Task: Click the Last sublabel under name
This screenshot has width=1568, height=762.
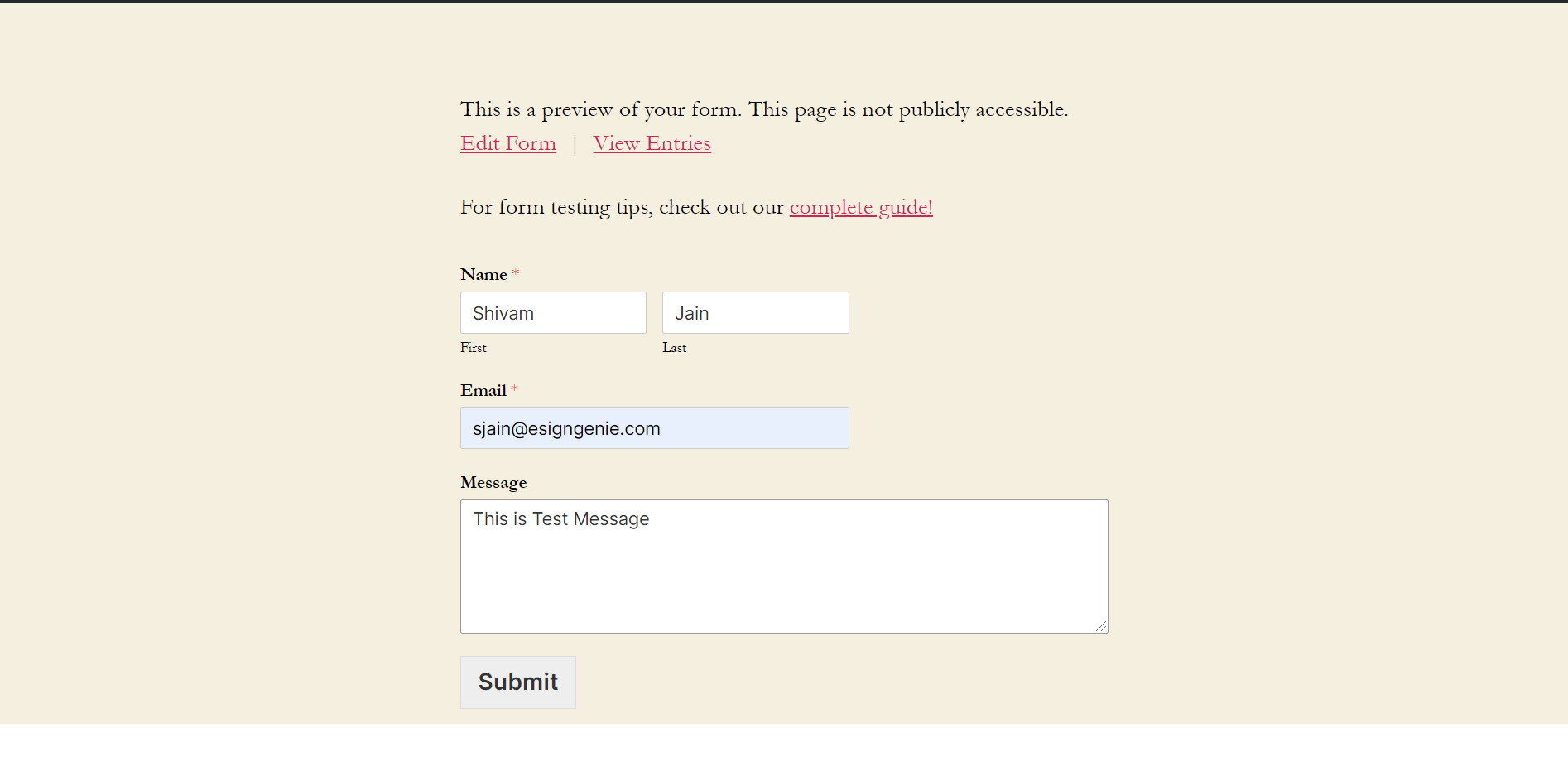Action: (674, 348)
